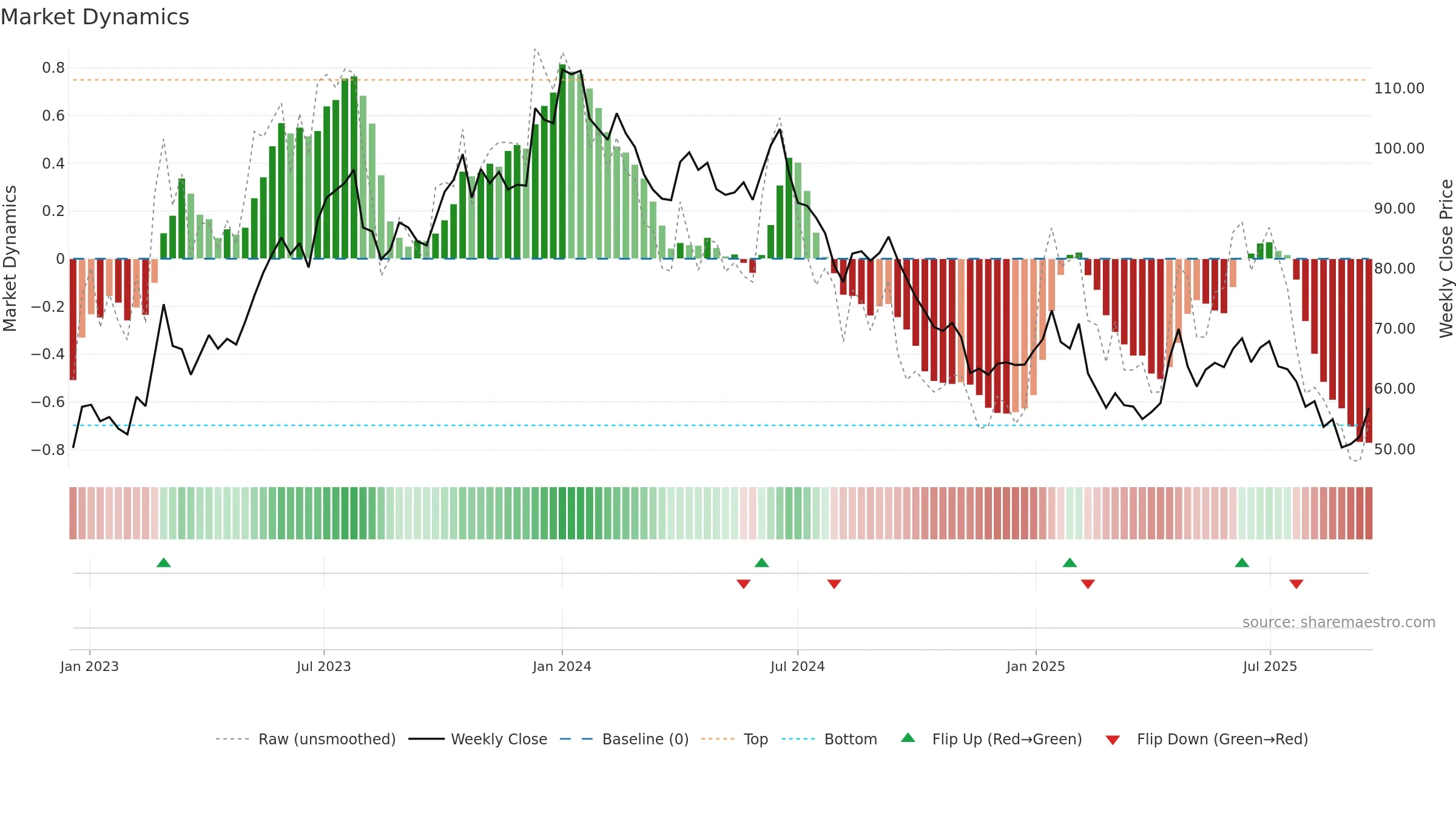Click the vertical Market Dynamics axis title

[10, 258]
